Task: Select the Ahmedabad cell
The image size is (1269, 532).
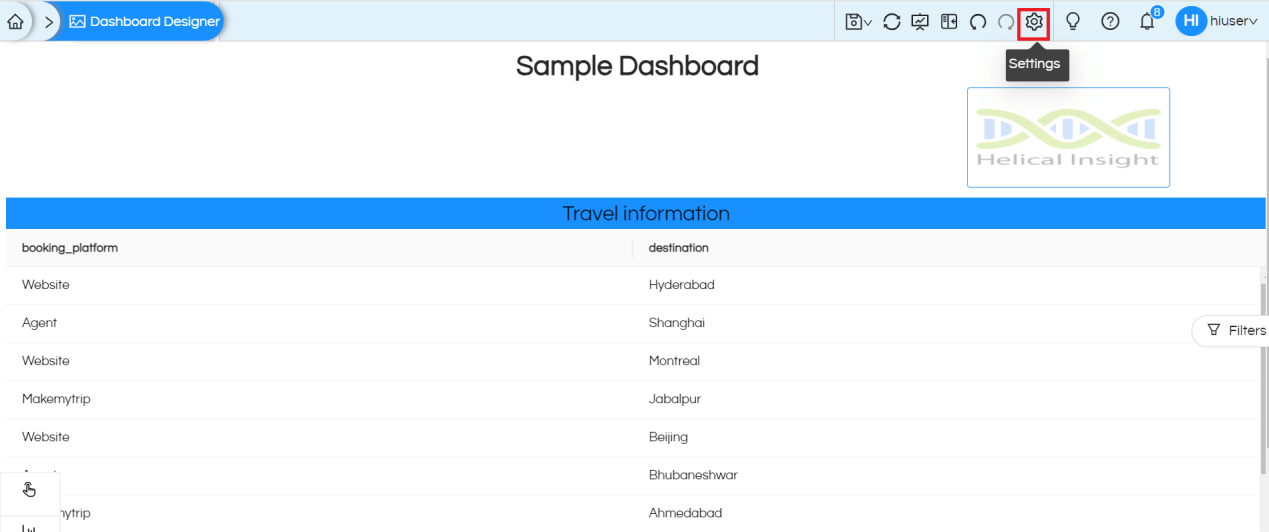Action: click(x=685, y=513)
